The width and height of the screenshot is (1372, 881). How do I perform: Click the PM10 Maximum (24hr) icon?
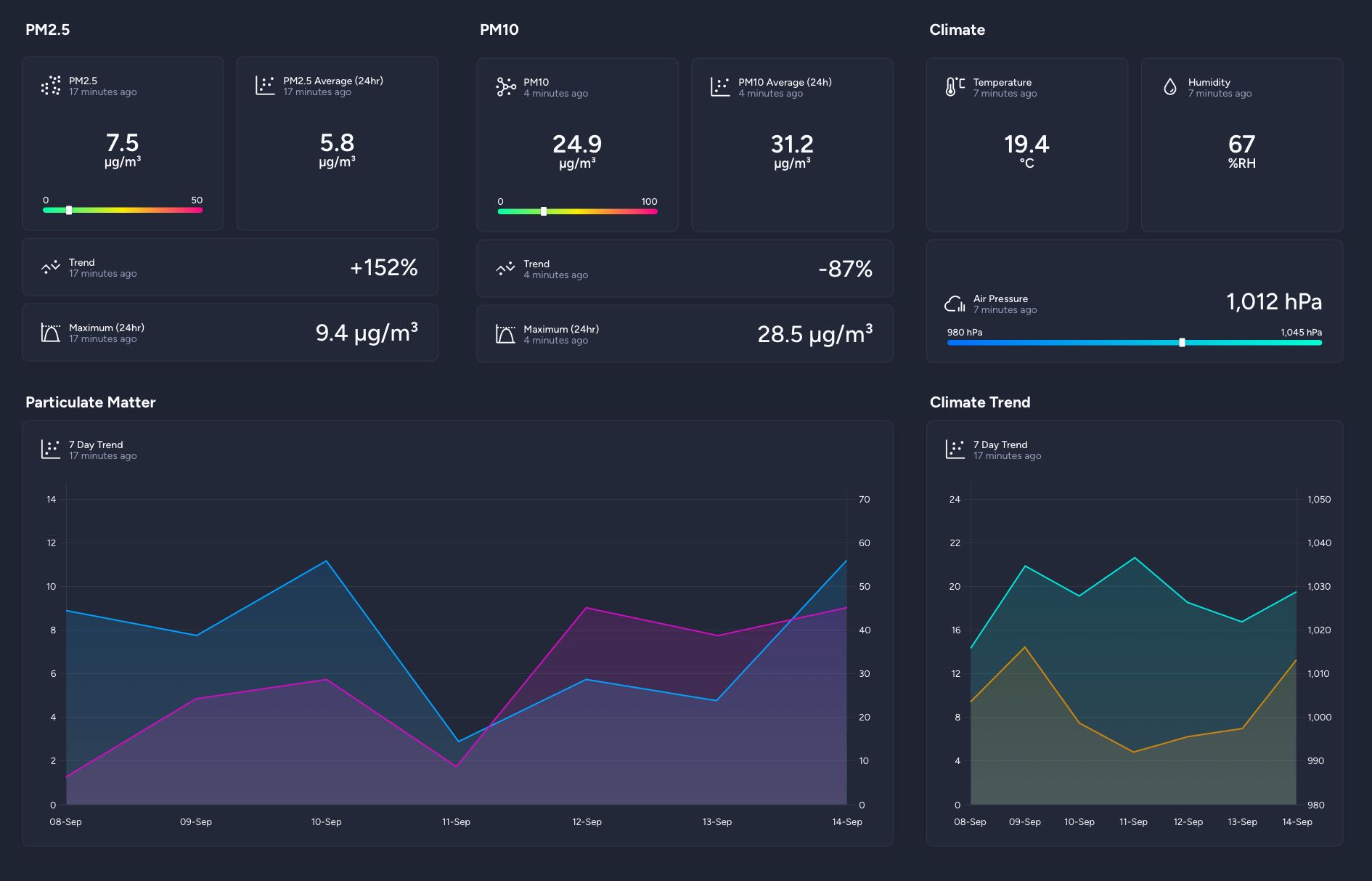click(x=505, y=335)
